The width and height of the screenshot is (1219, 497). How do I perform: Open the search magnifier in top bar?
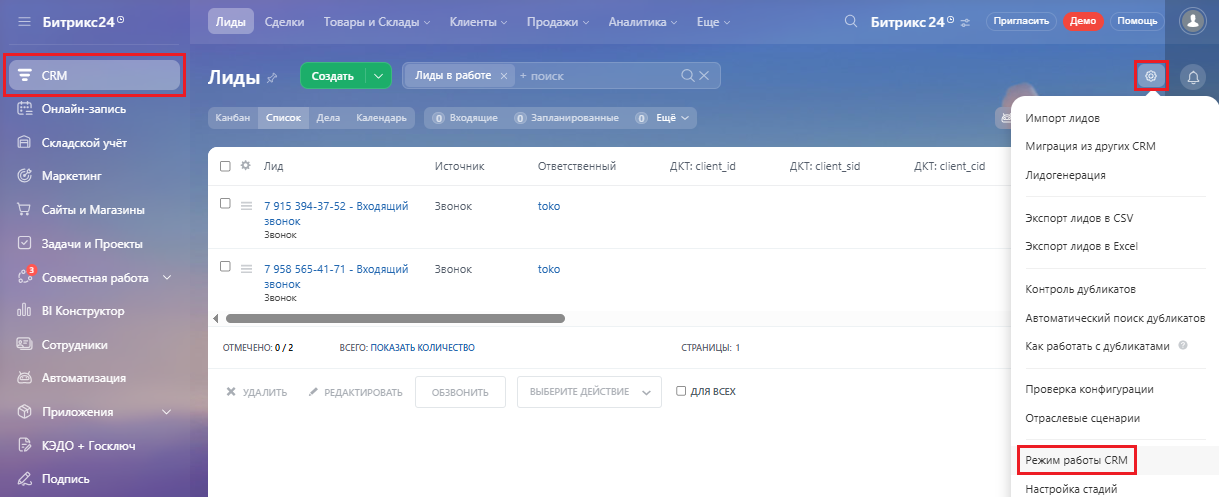(851, 21)
